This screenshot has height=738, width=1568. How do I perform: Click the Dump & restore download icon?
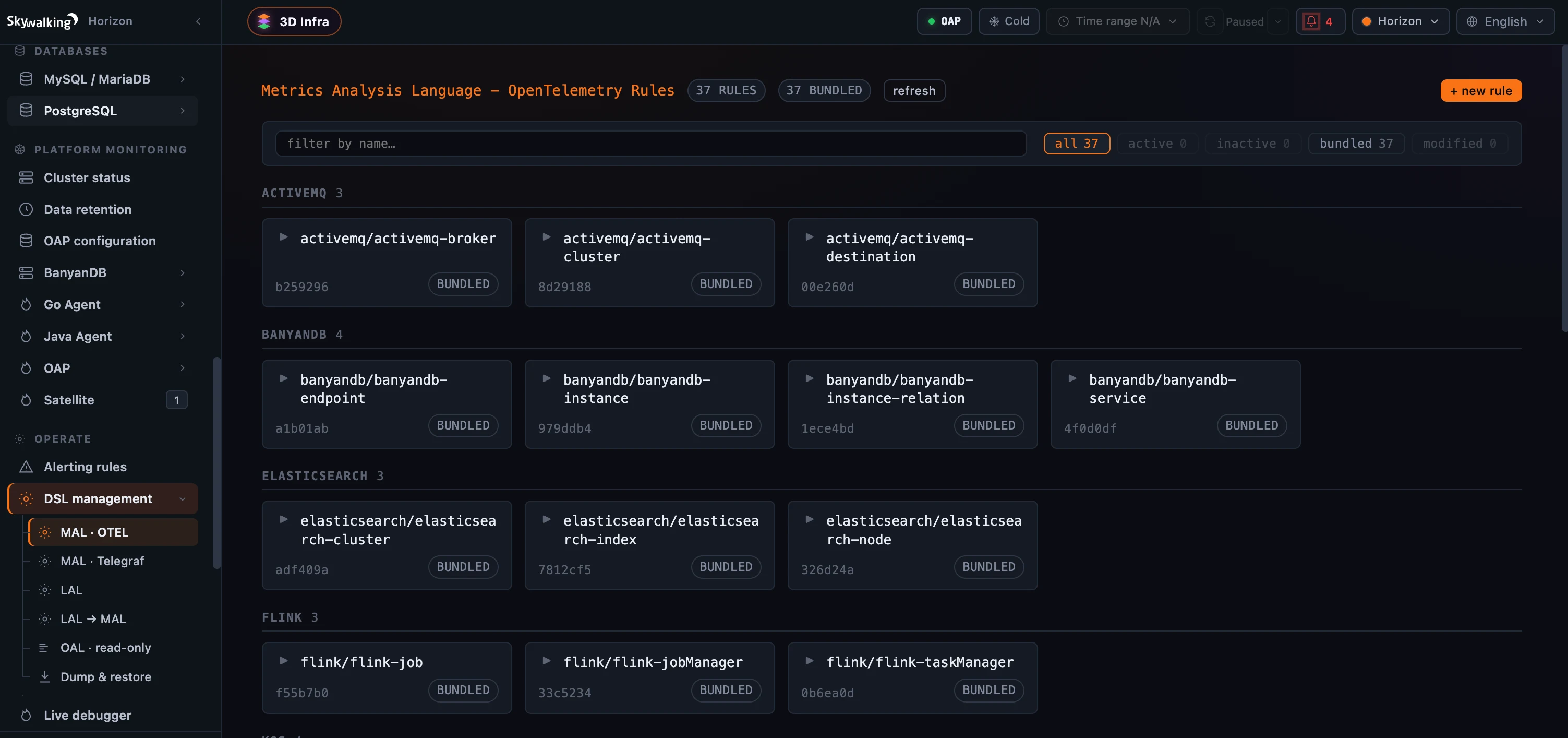[44, 676]
